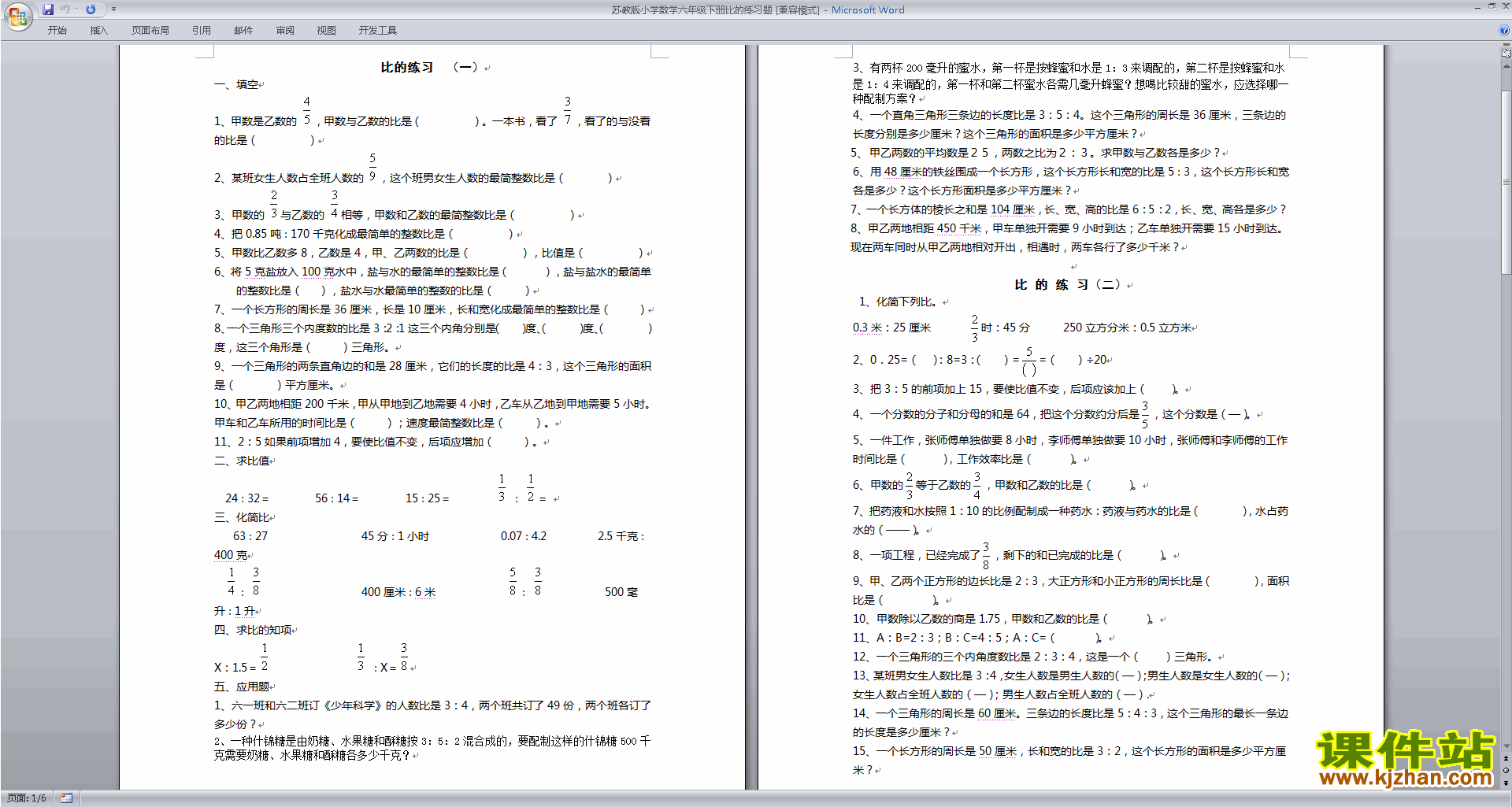This screenshot has height=807, width=1512.
Task: Open the Undo history dropdown arrow
Action: (x=76, y=9)
